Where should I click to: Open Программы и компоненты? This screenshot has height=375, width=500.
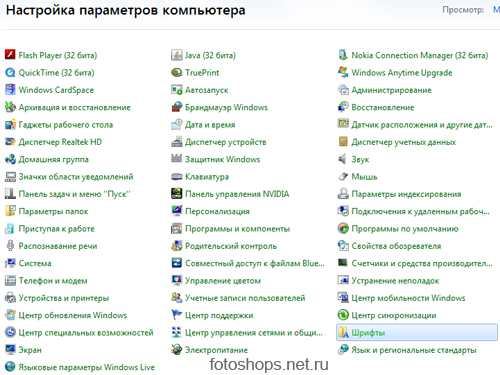(237, 228)
